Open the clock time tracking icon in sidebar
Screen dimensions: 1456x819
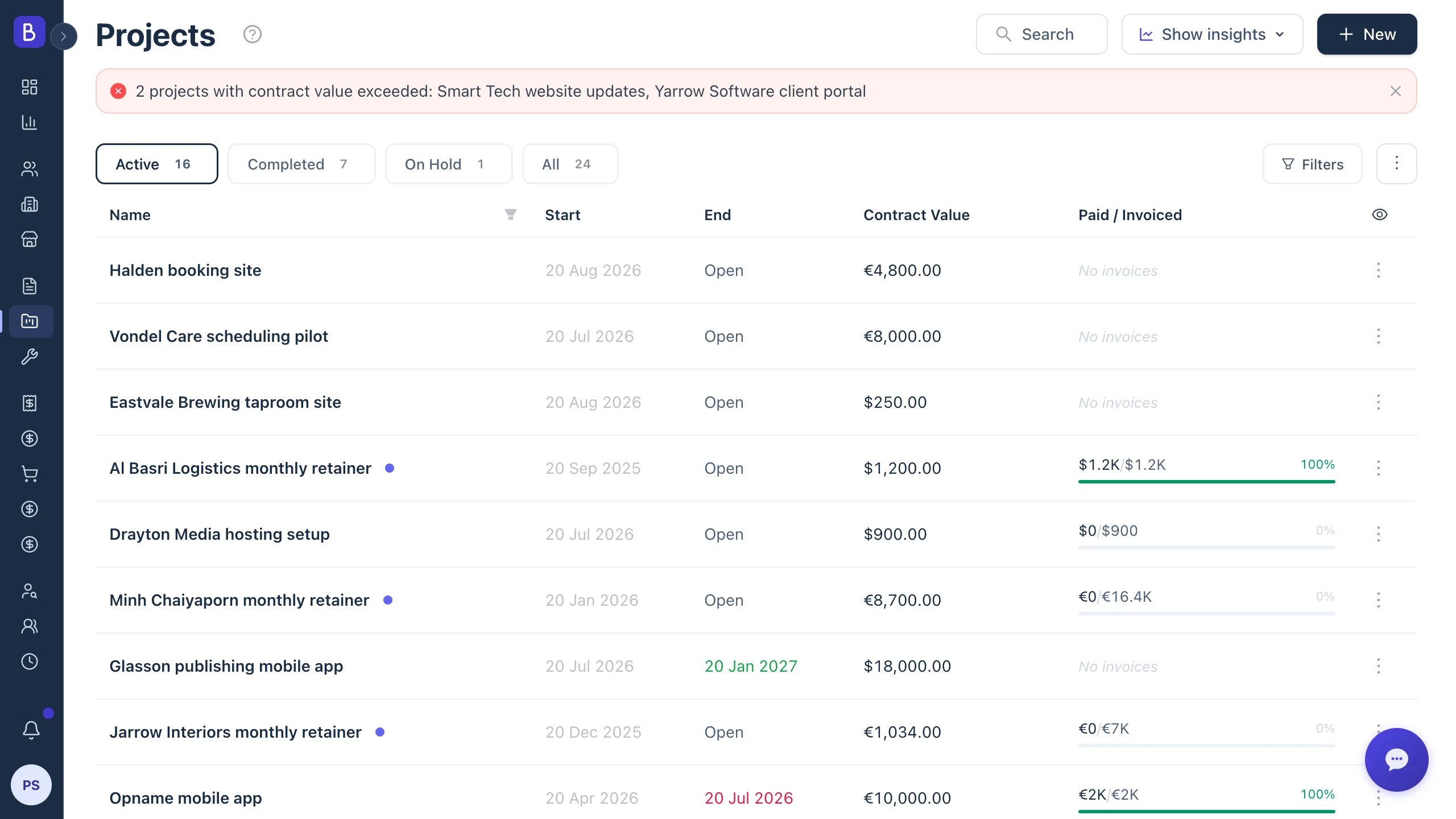30,661
